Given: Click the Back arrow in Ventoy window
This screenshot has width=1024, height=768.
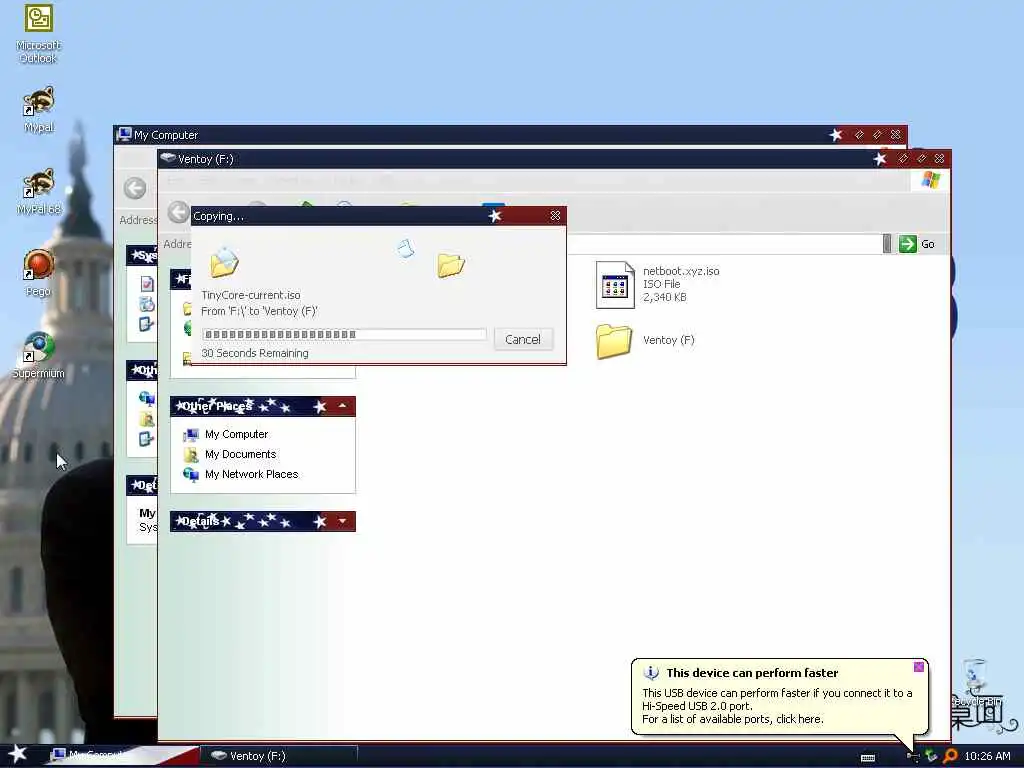Looking at the screenshot, I should point(178,212).
